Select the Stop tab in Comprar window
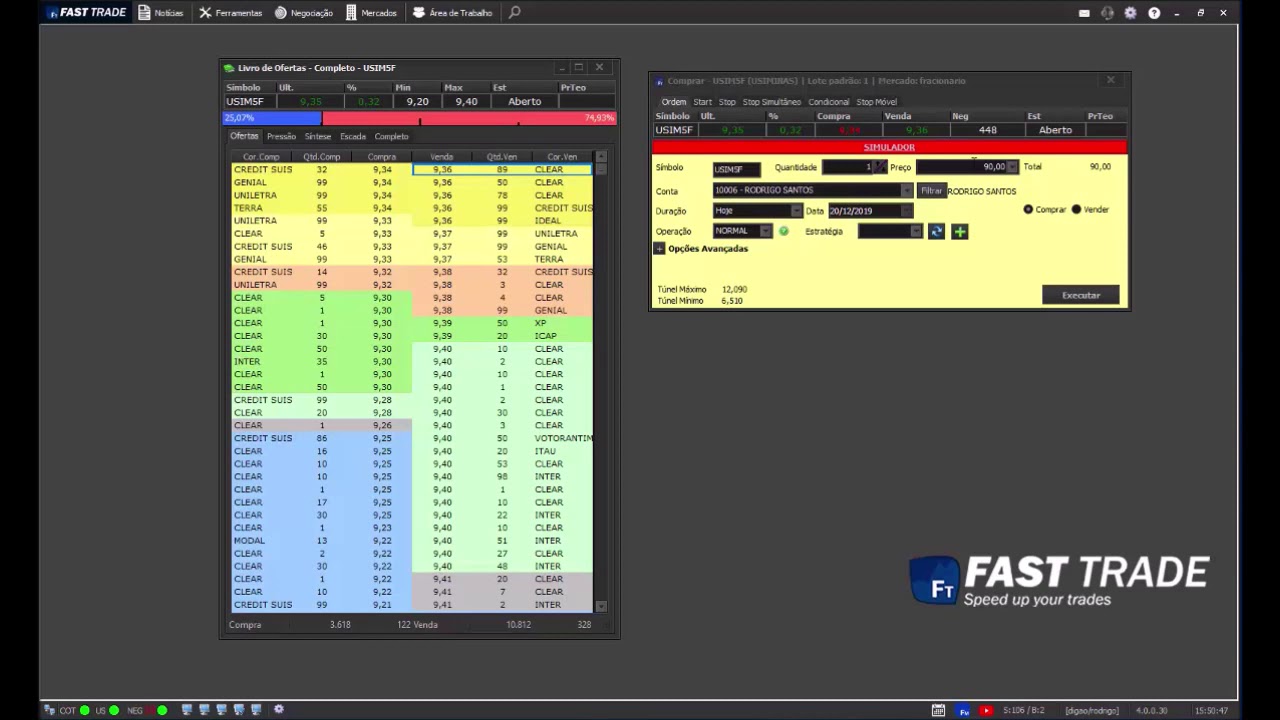Image resolution: width=1280 pixels, height=720 pixels. pos(727,102)
